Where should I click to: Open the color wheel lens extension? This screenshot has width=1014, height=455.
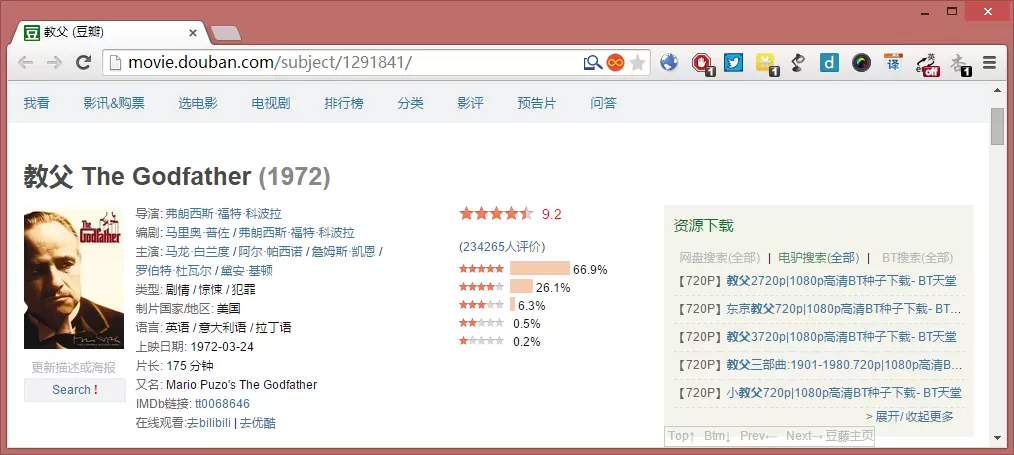861,63
